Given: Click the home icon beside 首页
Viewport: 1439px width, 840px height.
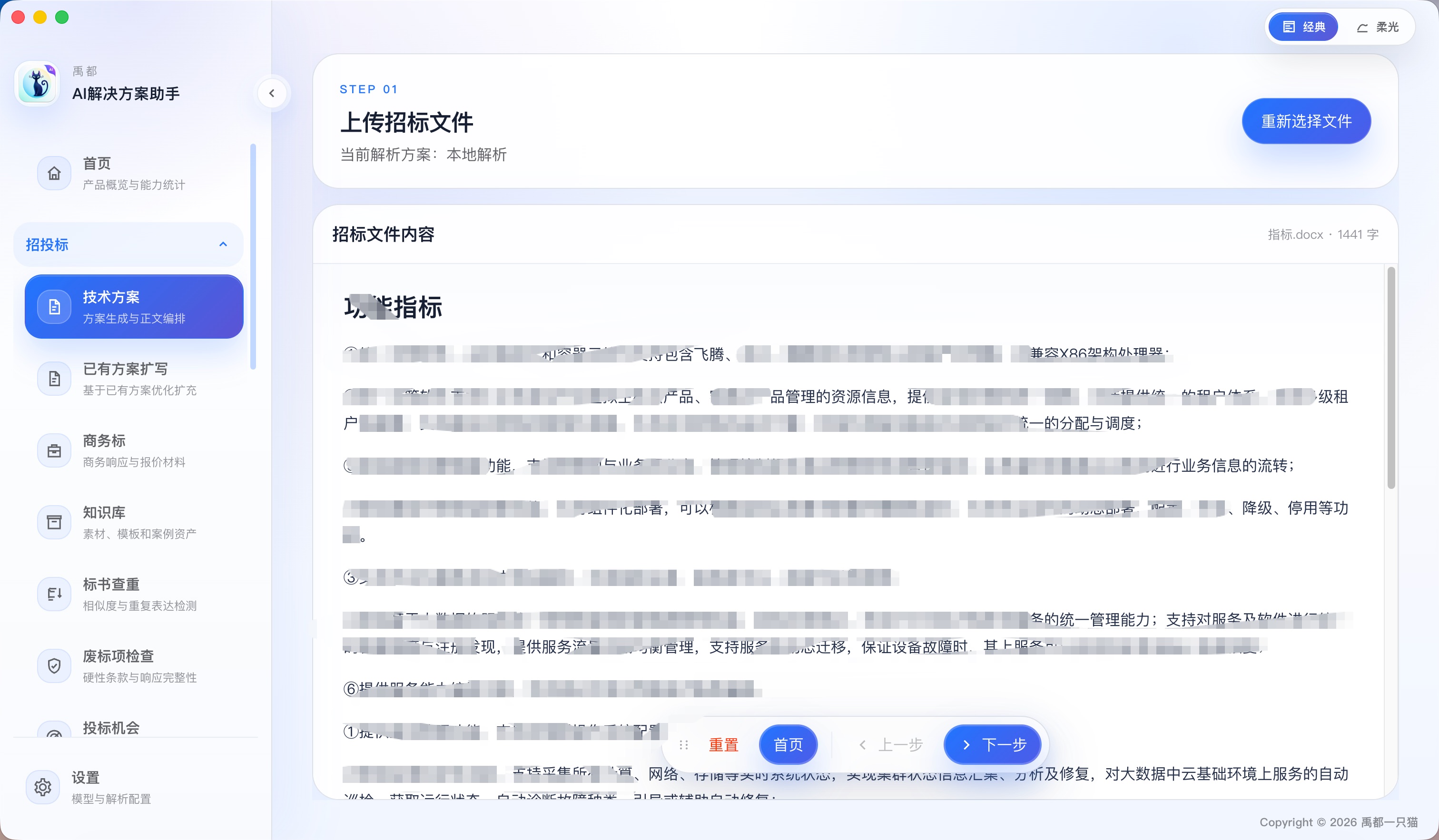Looking at the screenshot, I should pyautogui.click(x=54, y=173).
